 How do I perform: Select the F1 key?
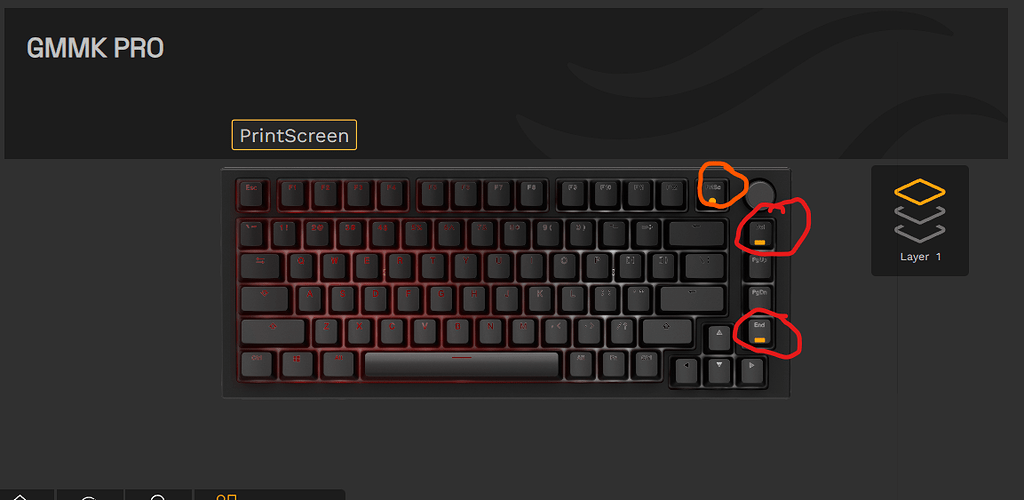[x=292, y=193]
